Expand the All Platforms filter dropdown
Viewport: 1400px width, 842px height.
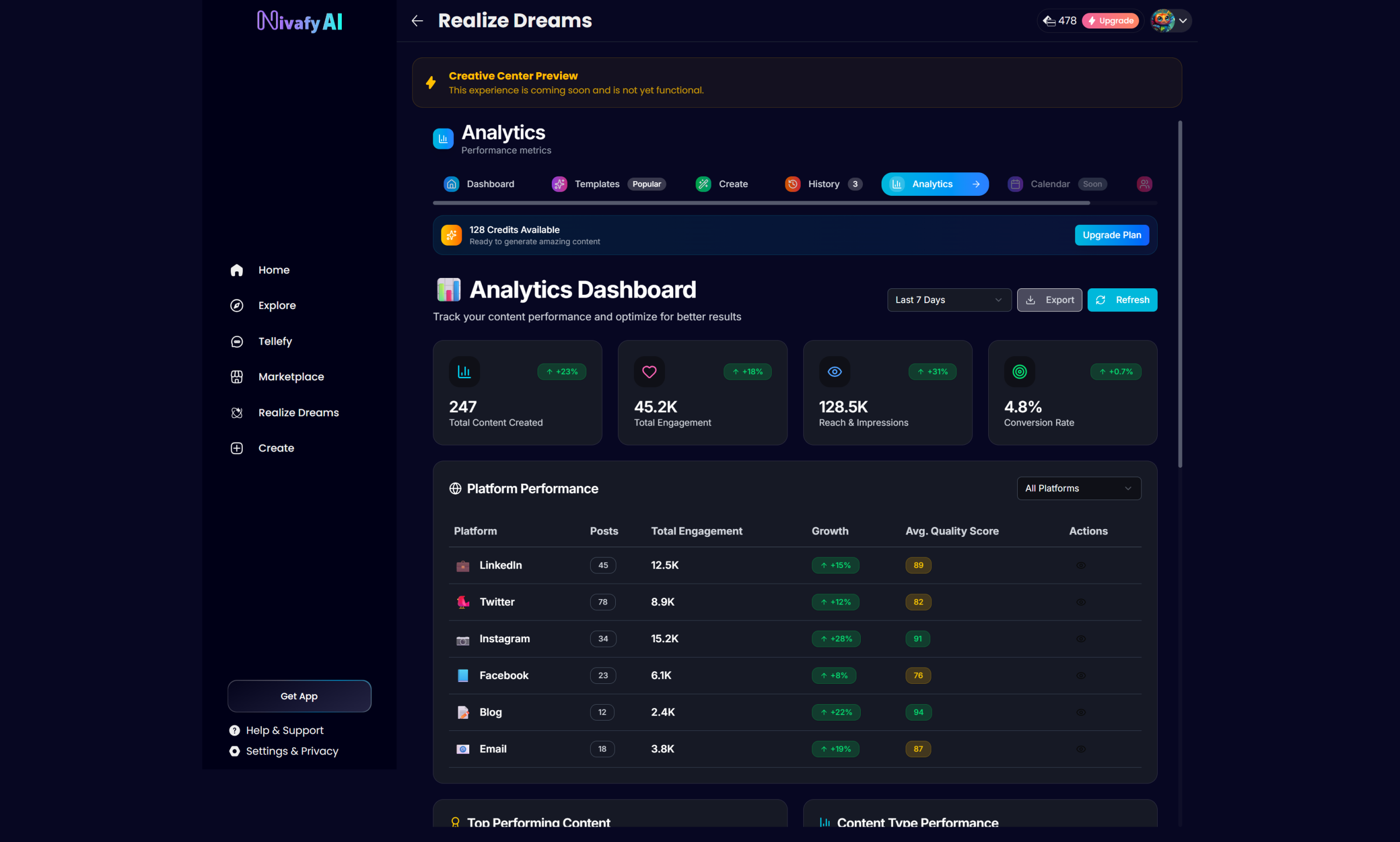tap(1078, 488)
